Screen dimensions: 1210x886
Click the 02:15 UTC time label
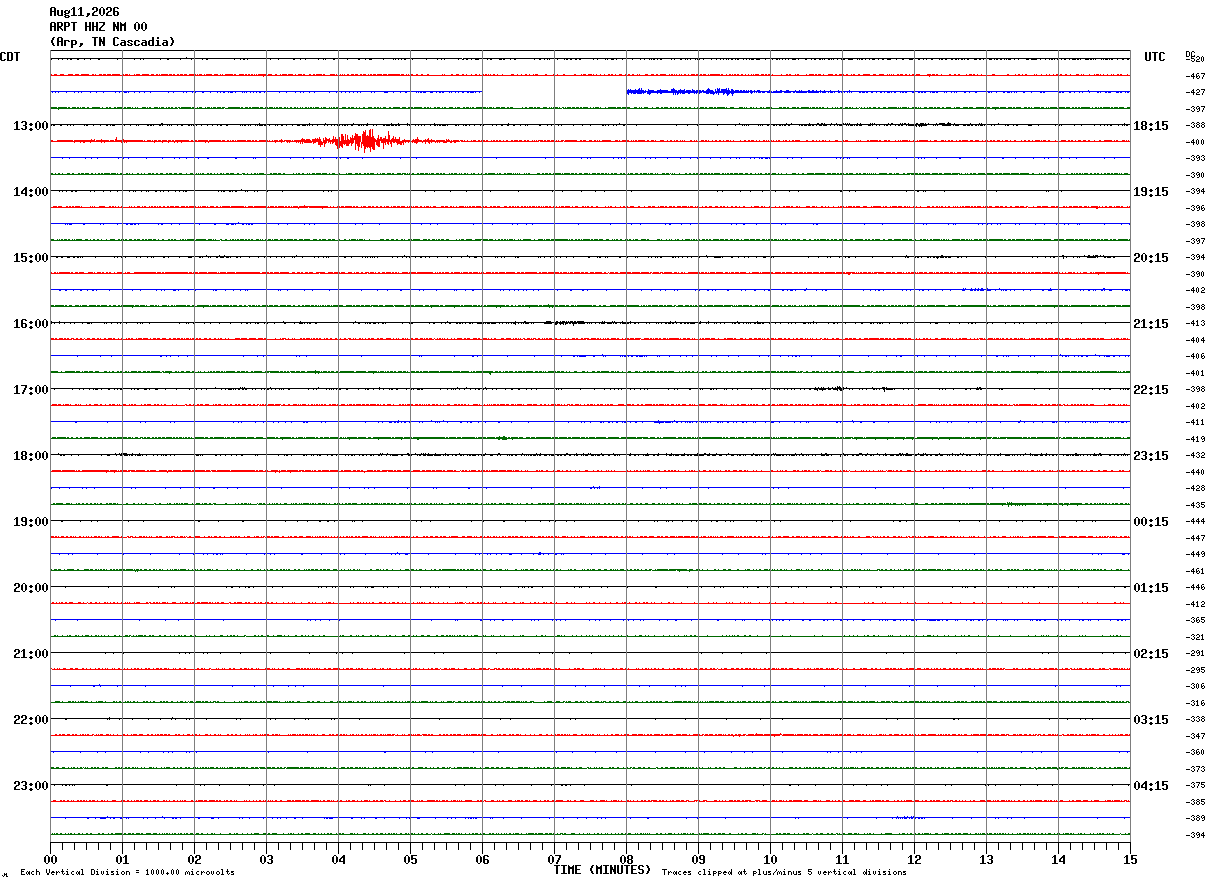(x=1151, y=654)
